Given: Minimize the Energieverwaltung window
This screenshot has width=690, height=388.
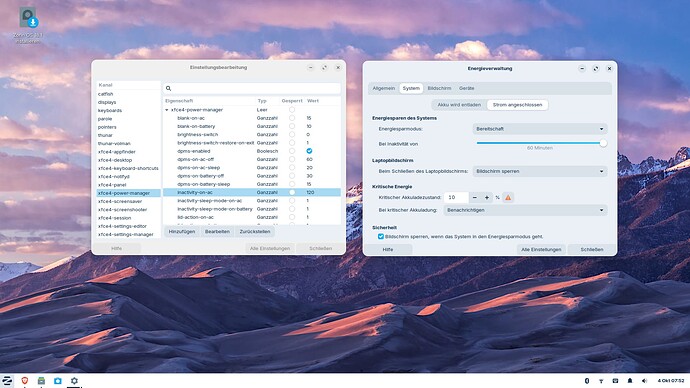Looking at the screenshot, I should [x=582, y=69].
